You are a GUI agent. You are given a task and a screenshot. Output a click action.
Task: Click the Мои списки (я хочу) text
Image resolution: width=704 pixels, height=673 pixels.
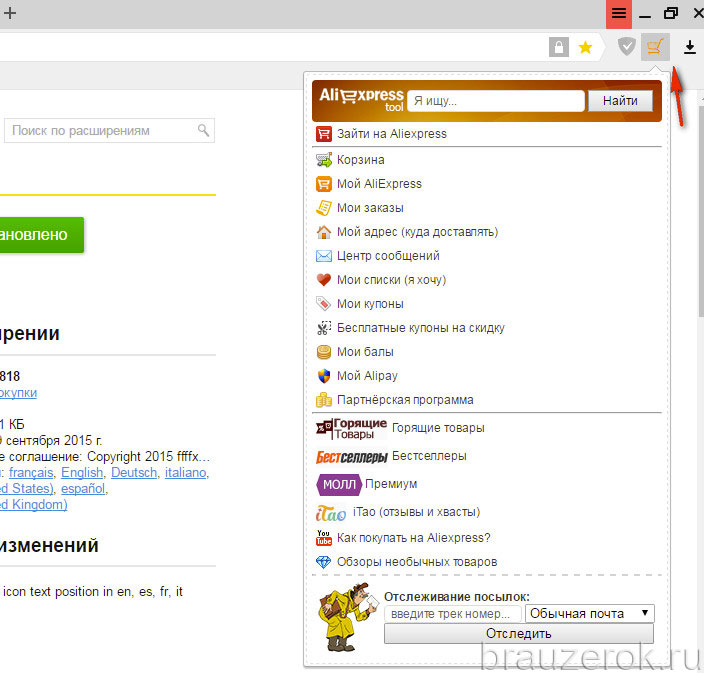coord(392,280)
